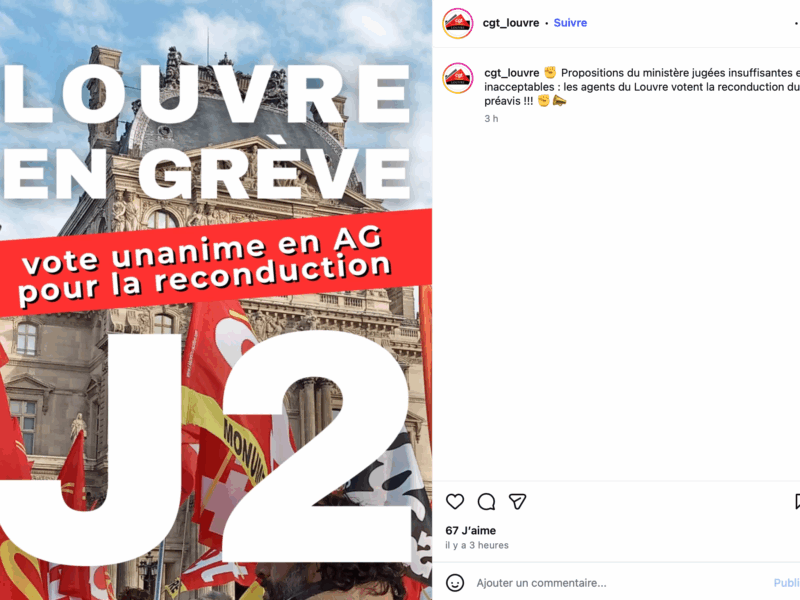Open the cgt_louvre avatar in the post header
The image size is (800, 600).
pyautogui.click(x=457, y=23)
